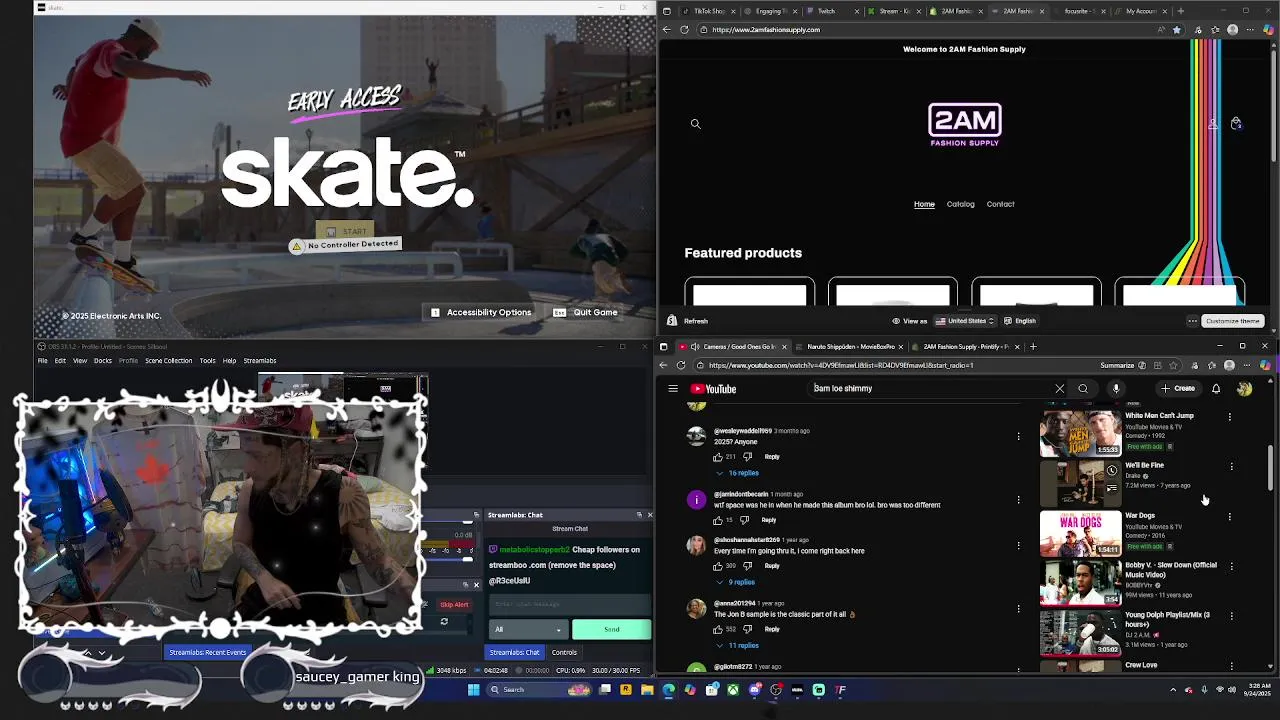Switch to the Controls dock tab in OBS
Screen dimensions: 1280x720
[564, 653]
